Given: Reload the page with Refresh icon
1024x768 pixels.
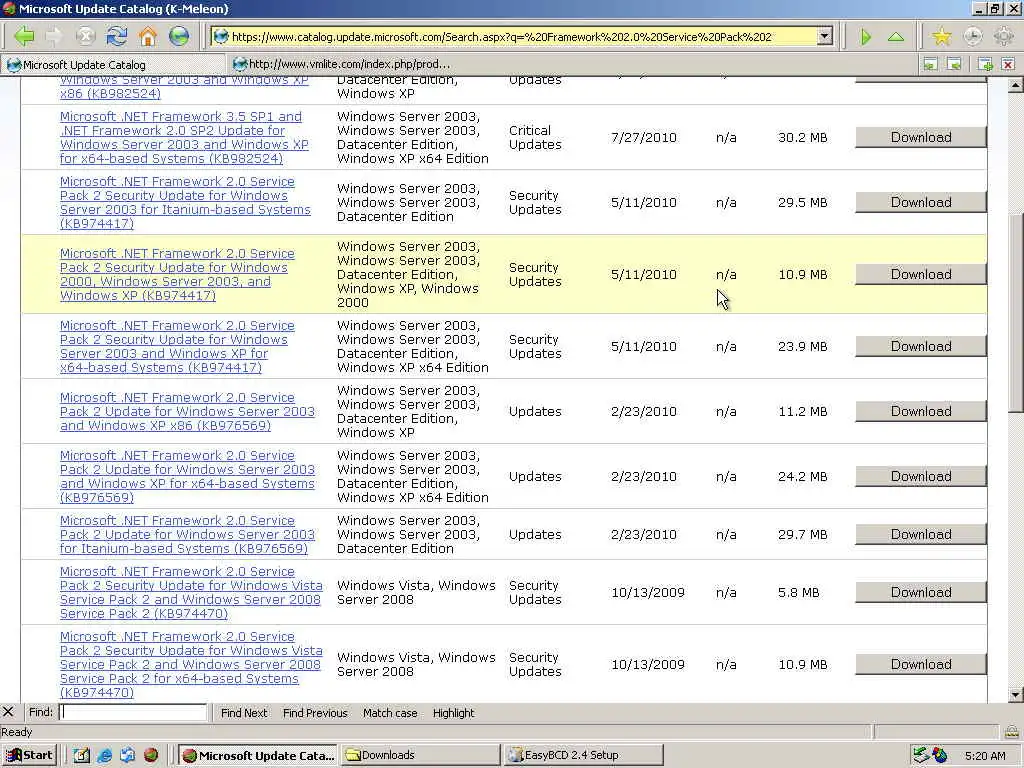Looking at the screenshot, I should click(117, 36).
